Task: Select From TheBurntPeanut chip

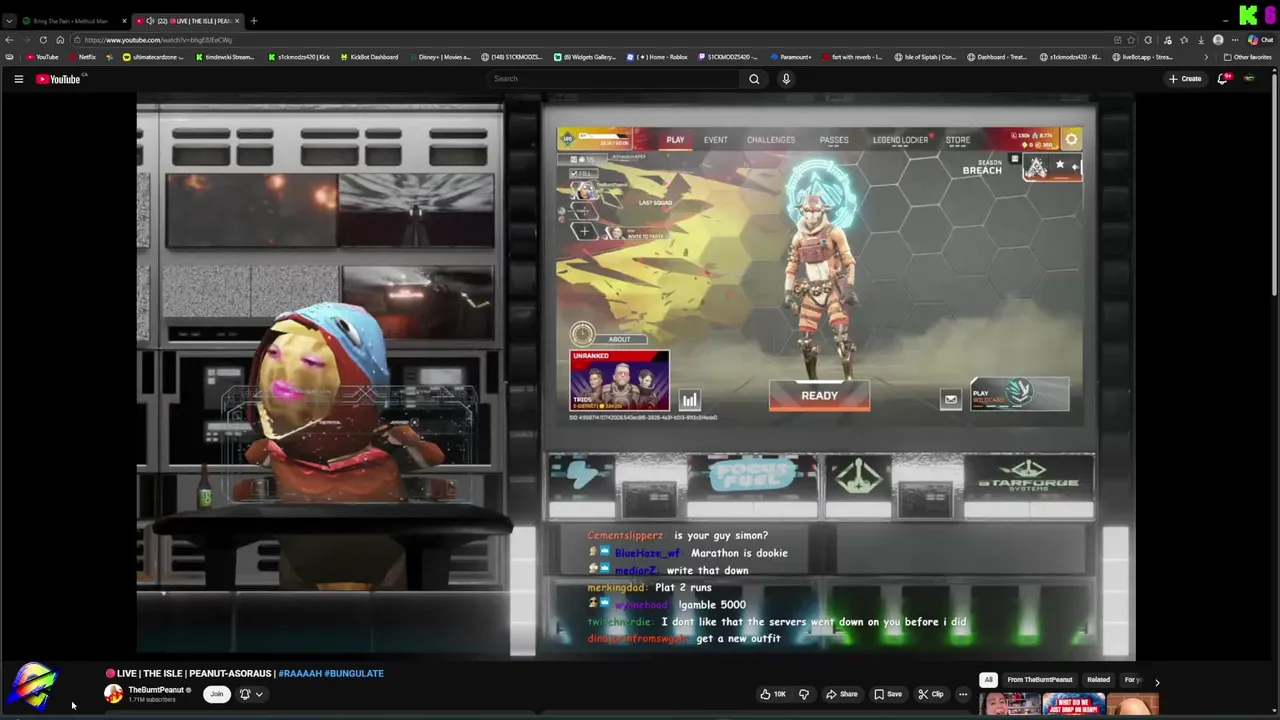Action: click(1040, 680)
